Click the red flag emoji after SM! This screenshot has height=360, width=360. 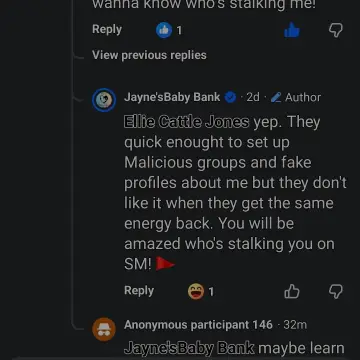point(165,264)
